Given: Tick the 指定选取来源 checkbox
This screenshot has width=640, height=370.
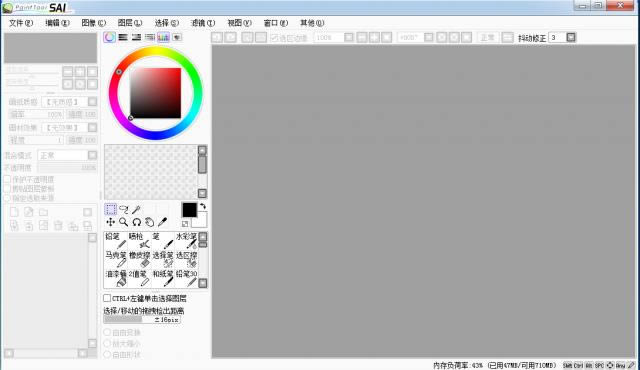Looking at the screenshot, I should point(7,198).
